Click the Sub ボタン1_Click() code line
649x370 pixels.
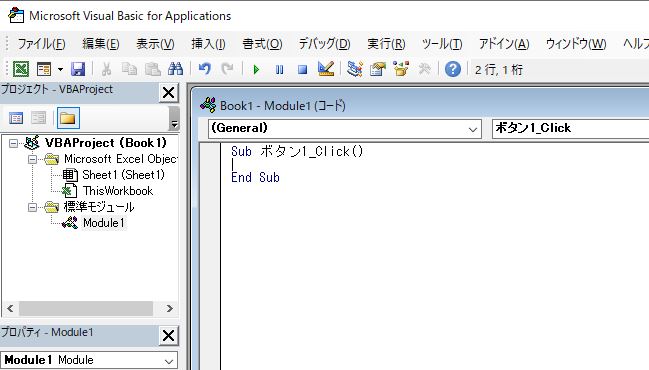(x=297, y=152)
